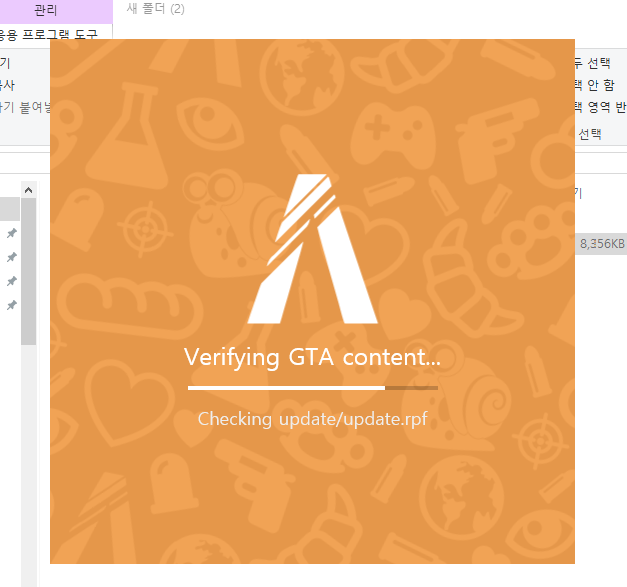Click 선택 안 함 option in Explorer ribbon
This screenshot has height=587, width=627.
coord(595,85)
